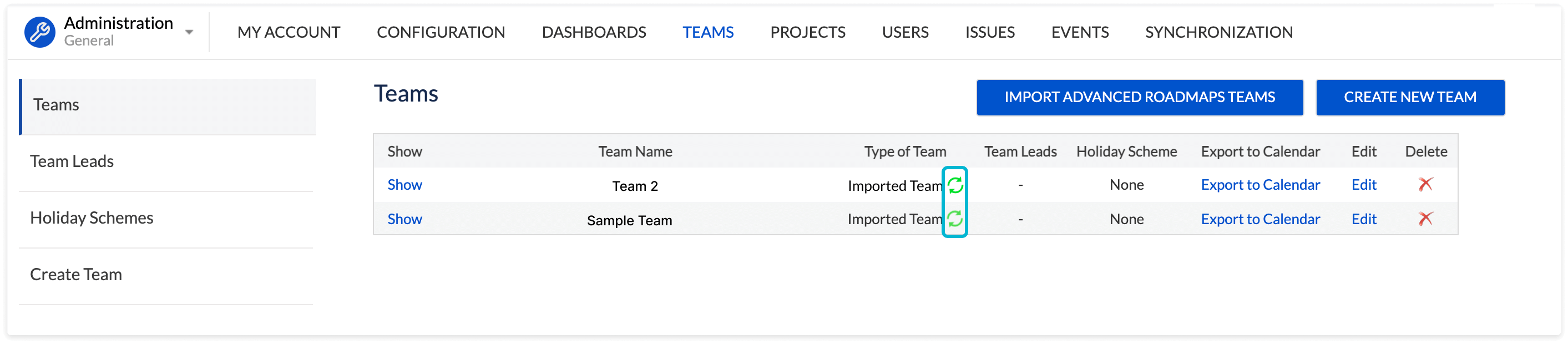This screenshot has height=344, width=1568.
Task: Click Import Advanced Roadmaps Teams button
Action: 1139,98
